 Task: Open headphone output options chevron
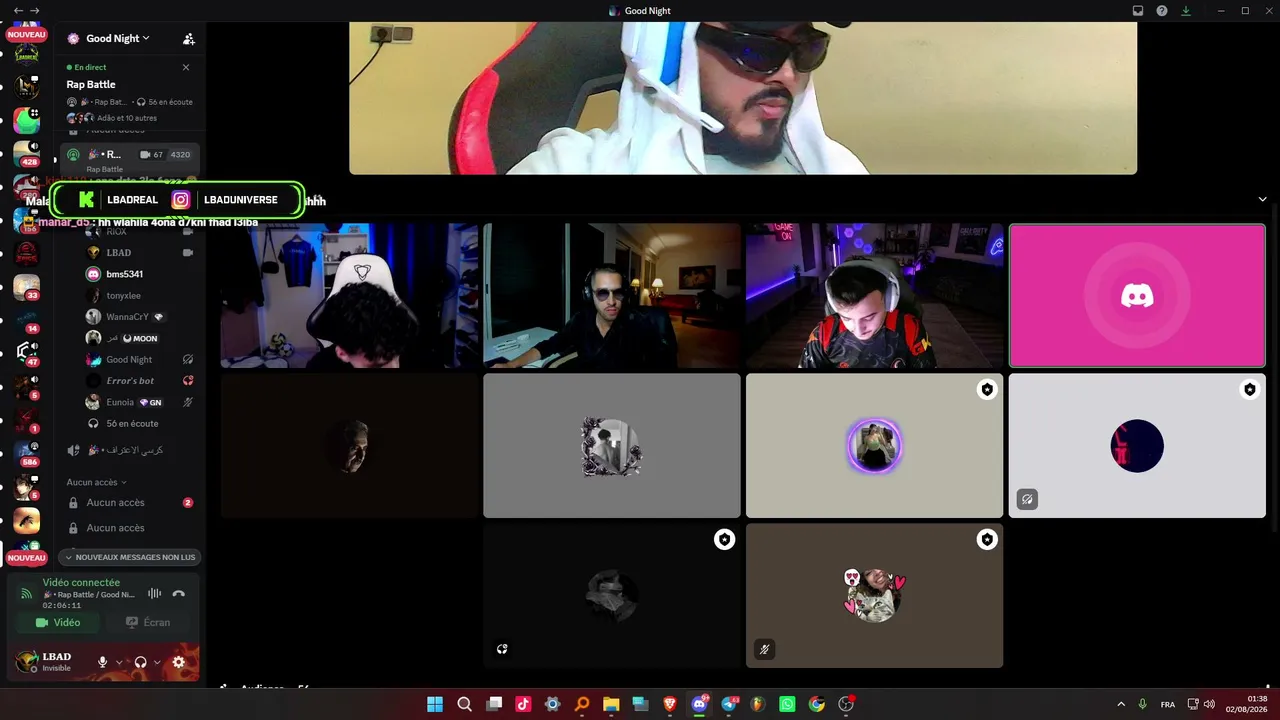click(x=157, y=662)
